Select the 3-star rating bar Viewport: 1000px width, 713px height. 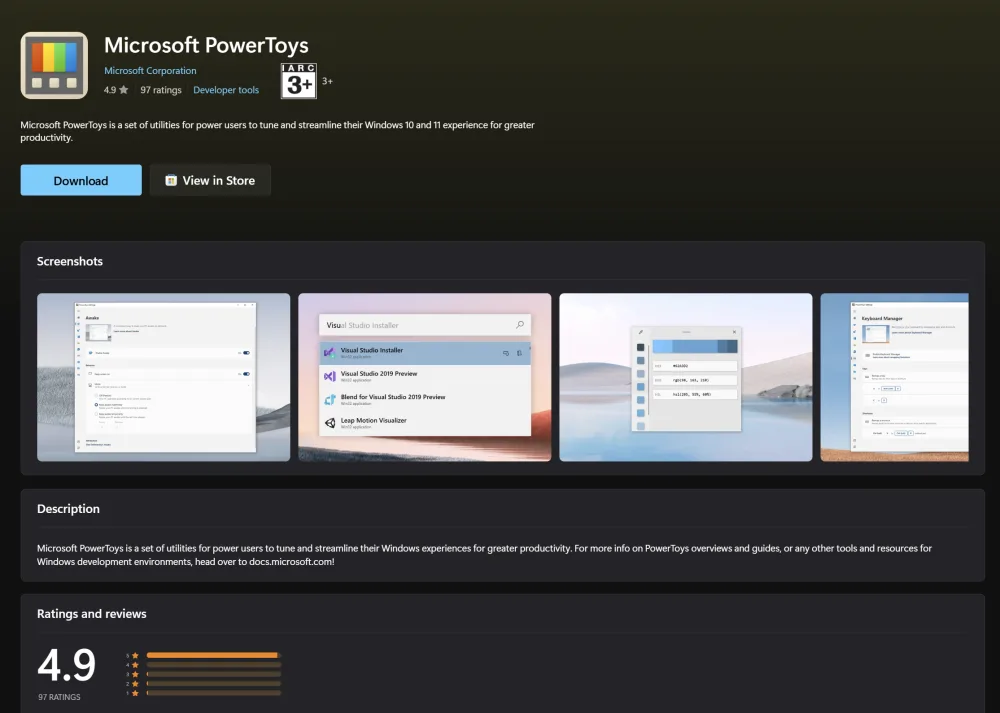[x=214, y=674]
